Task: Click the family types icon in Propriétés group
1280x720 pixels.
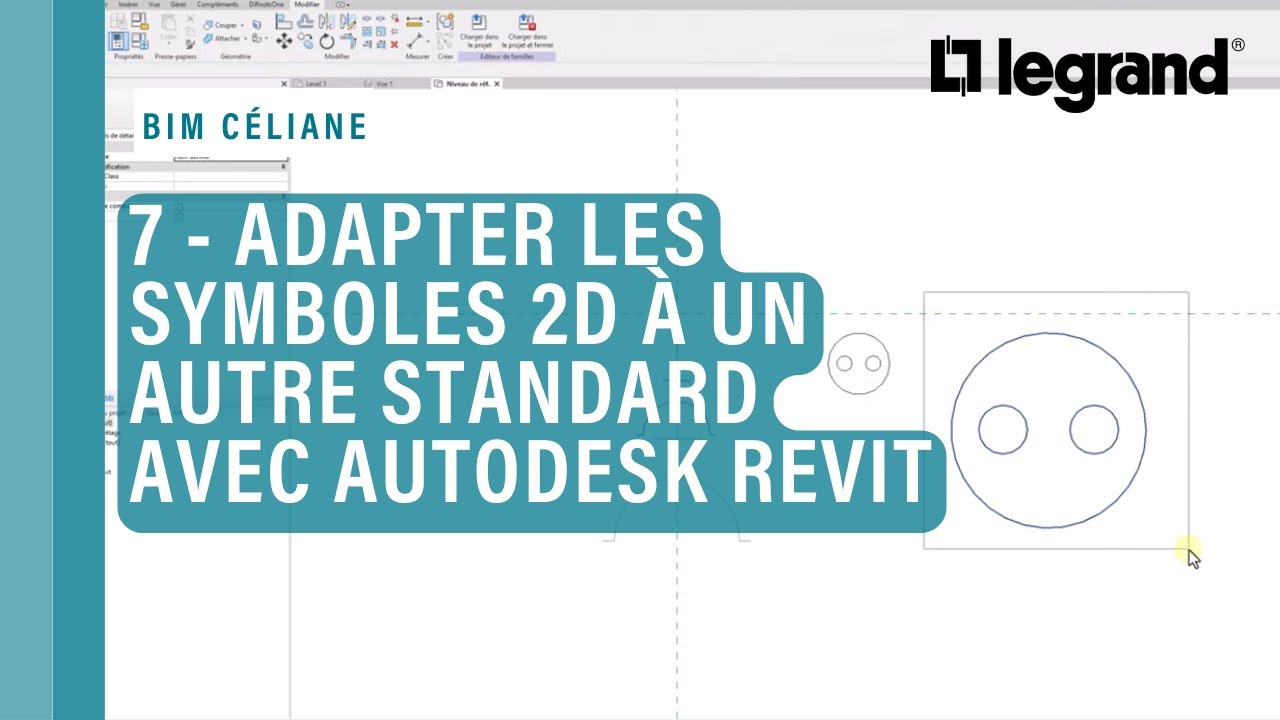Action: pyautogui.click(x=140, y=40)
